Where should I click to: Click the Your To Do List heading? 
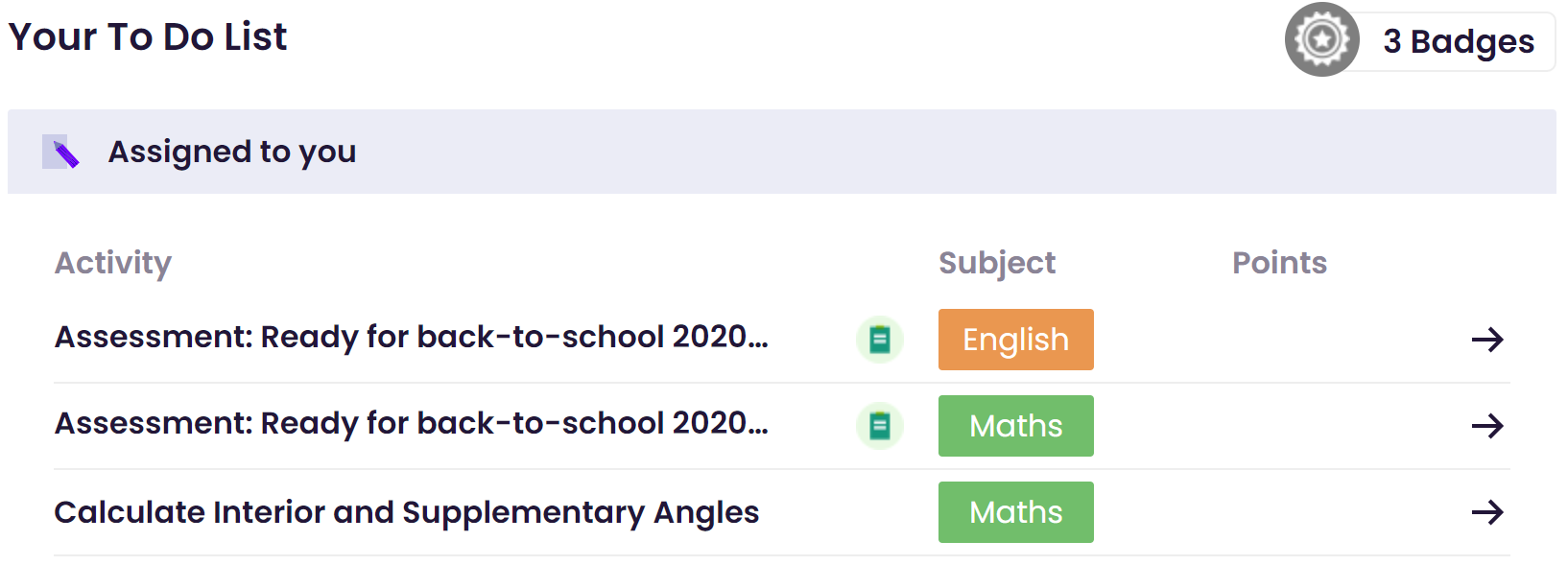coord(148,36)
